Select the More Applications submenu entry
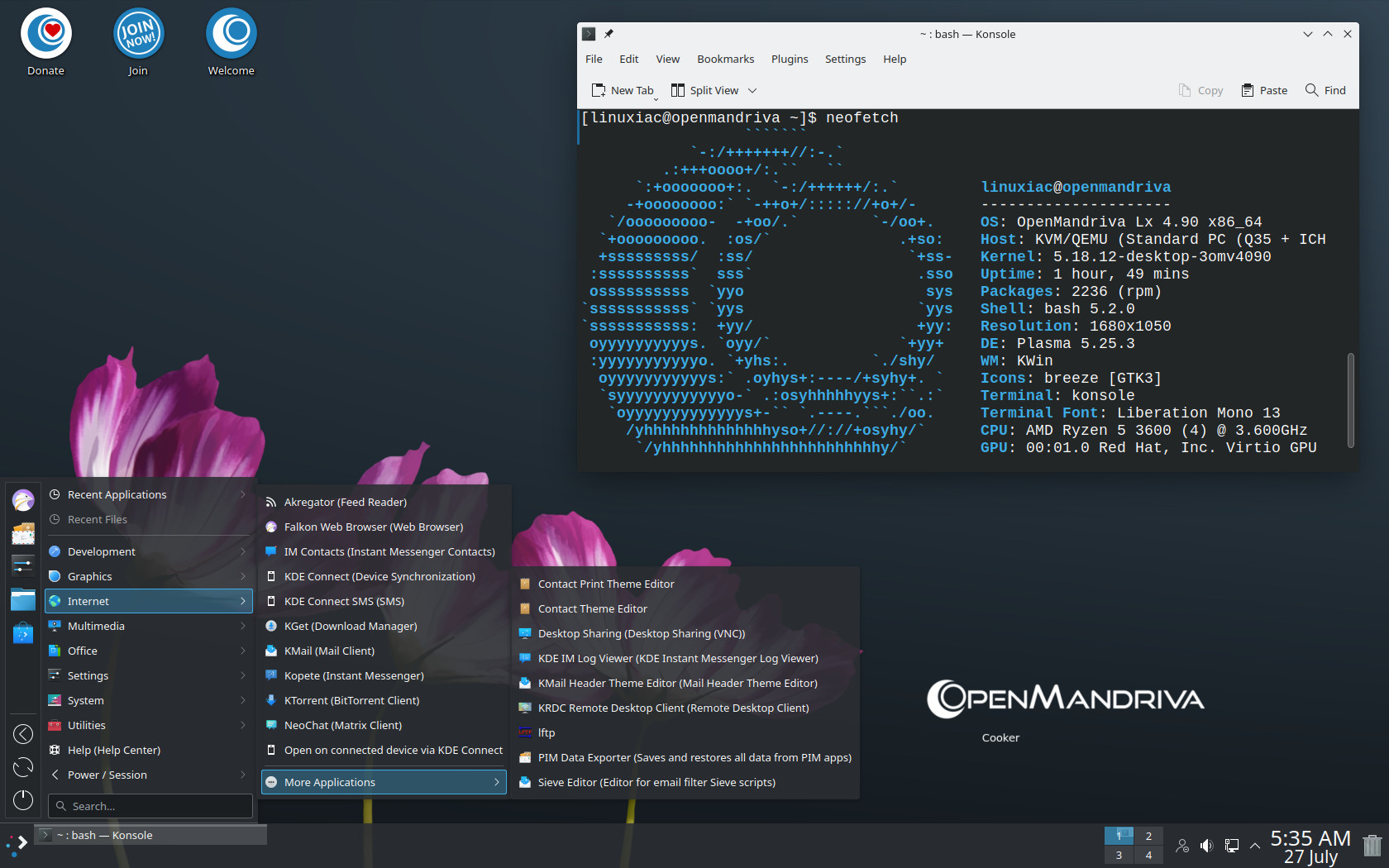The width and height of the screenshot is (1389, 868). (x=384, y=782)
